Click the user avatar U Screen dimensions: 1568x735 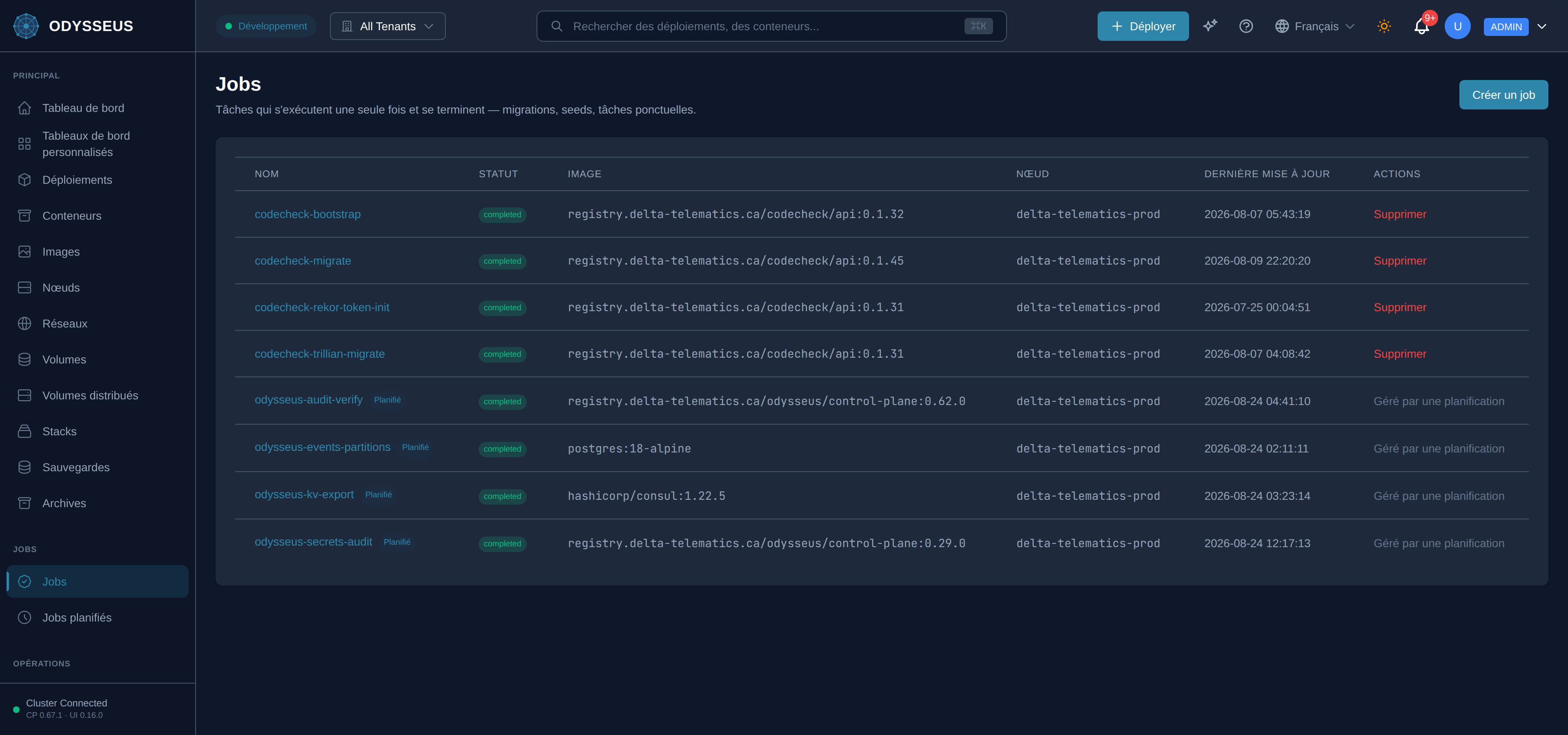(x=1457, y=26)
